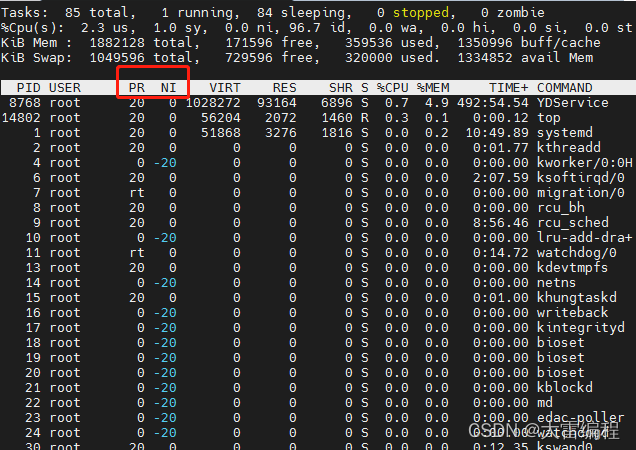Screen dimensions: 636x450
Task: Click the netns command entry
Action: click(556, 283)
